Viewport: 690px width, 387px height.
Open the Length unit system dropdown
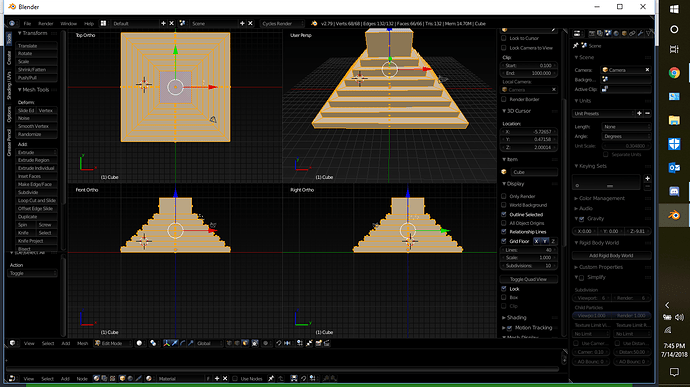click(626, 126)
